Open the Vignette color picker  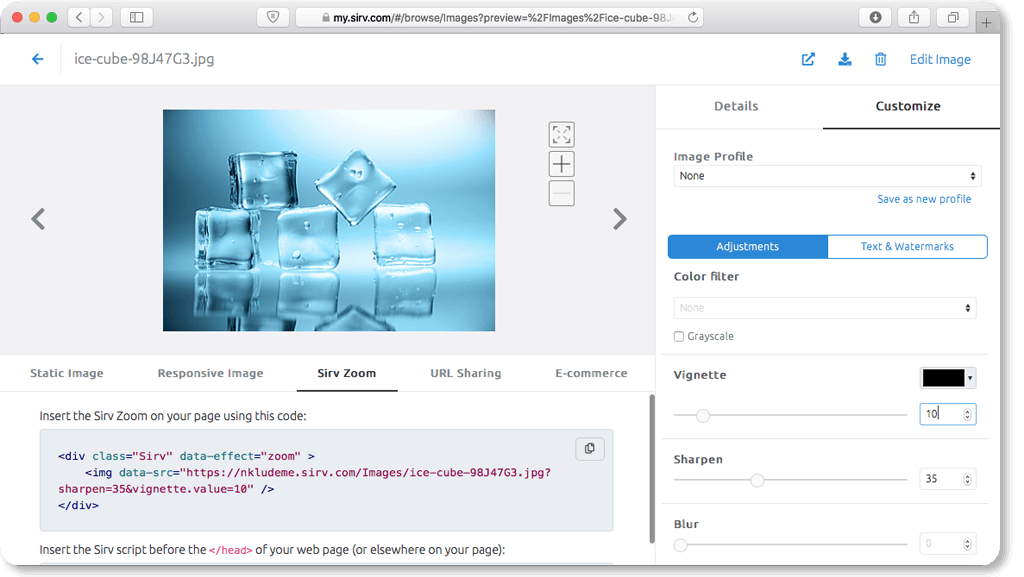pos(947,377)
